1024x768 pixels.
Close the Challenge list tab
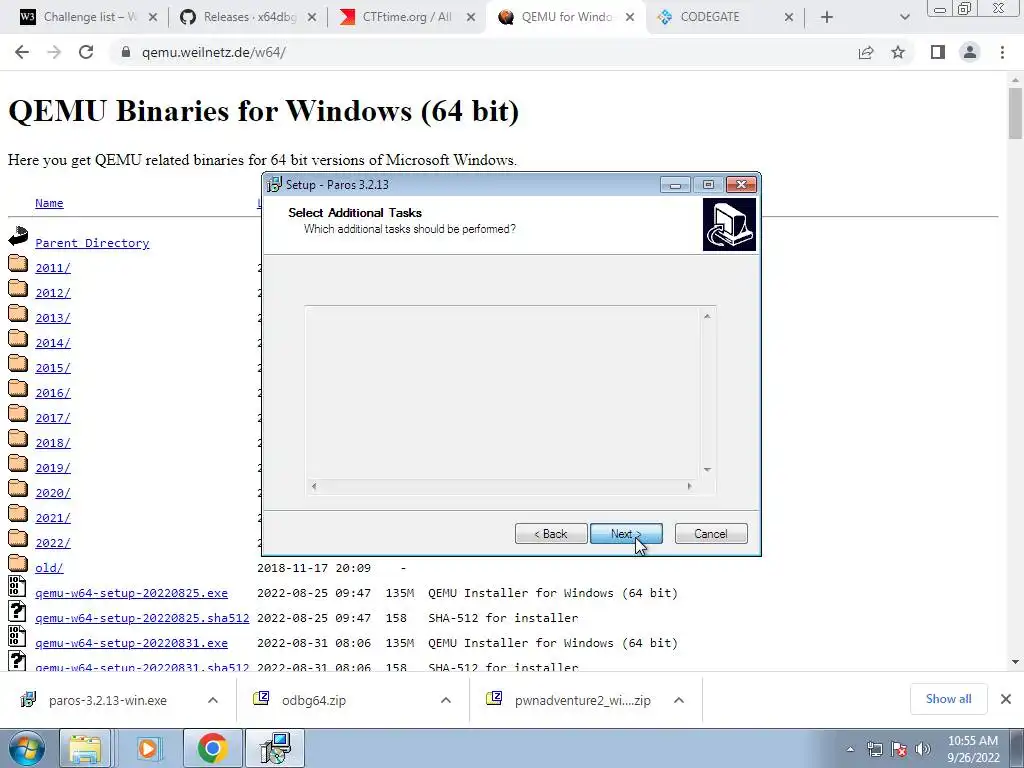[153, 17]
